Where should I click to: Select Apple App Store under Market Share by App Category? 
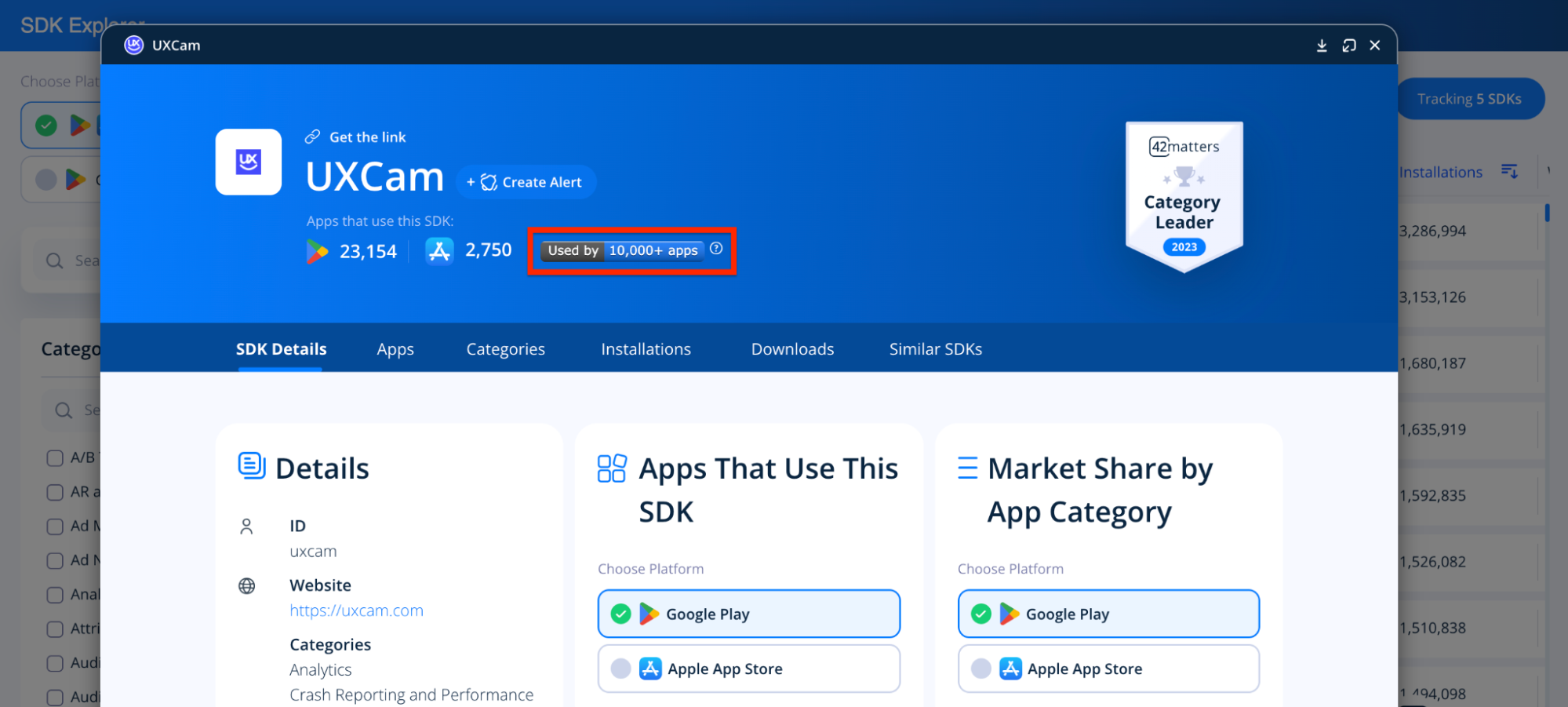(x=1108, y=669)
